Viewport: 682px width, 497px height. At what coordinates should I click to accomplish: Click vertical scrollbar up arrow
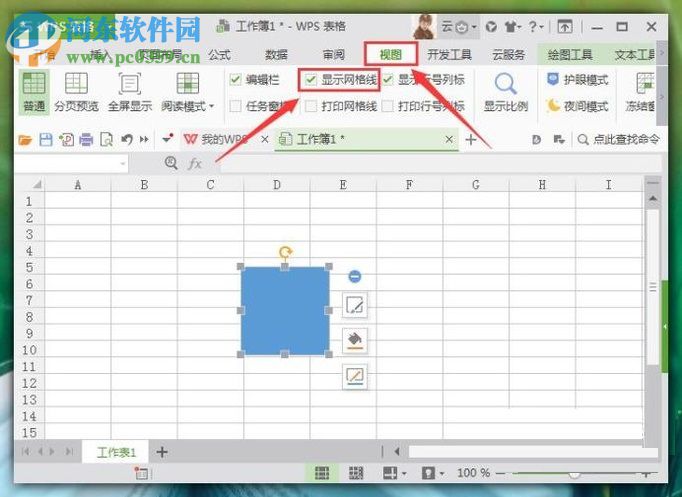652,199
